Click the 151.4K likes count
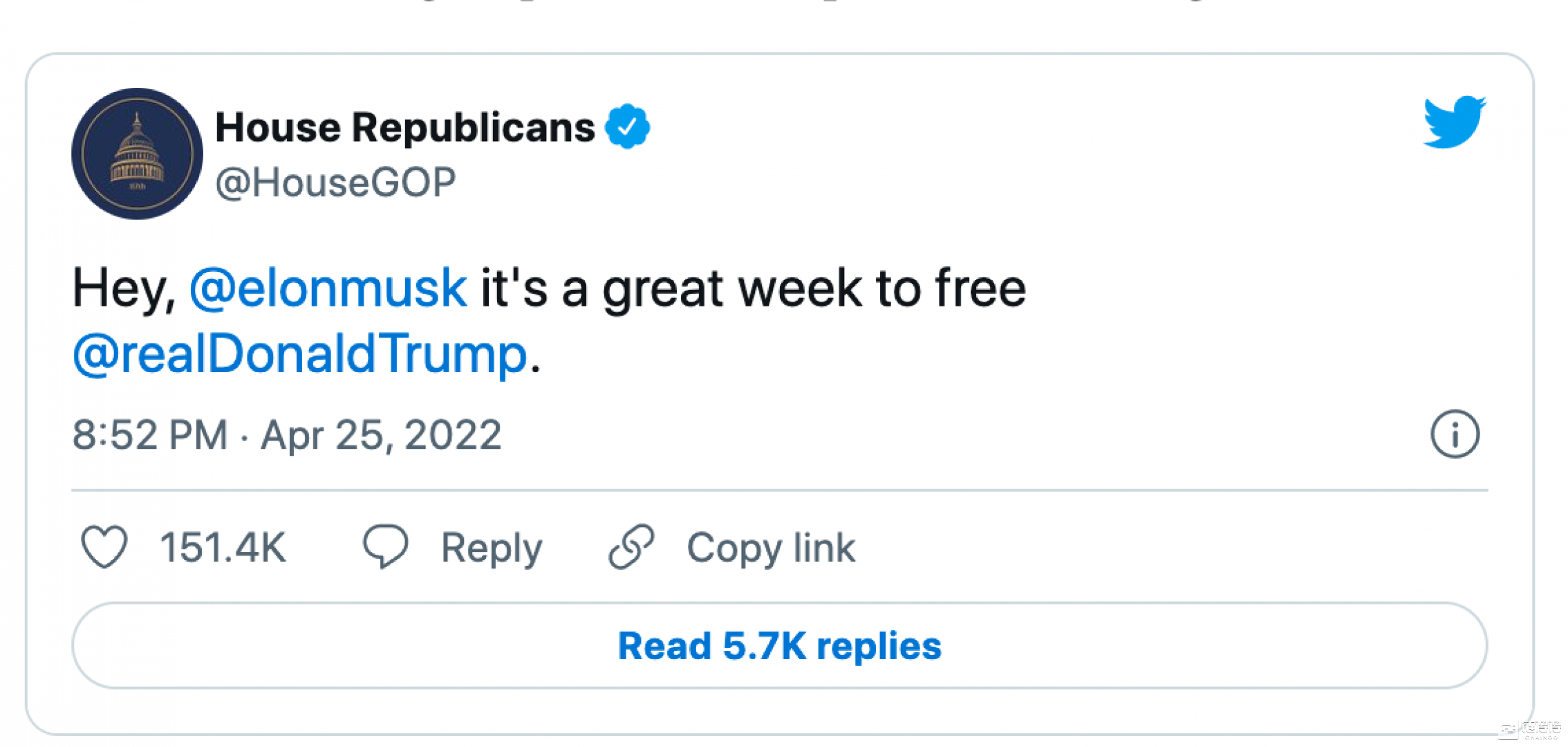The image size is (1568, 747). (x=223, y=548)
